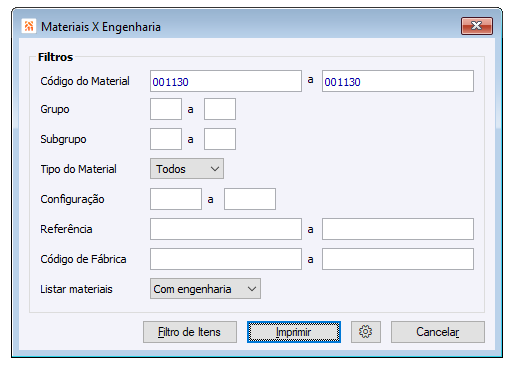Click the Filtro de Itens button

click(190, 332)
